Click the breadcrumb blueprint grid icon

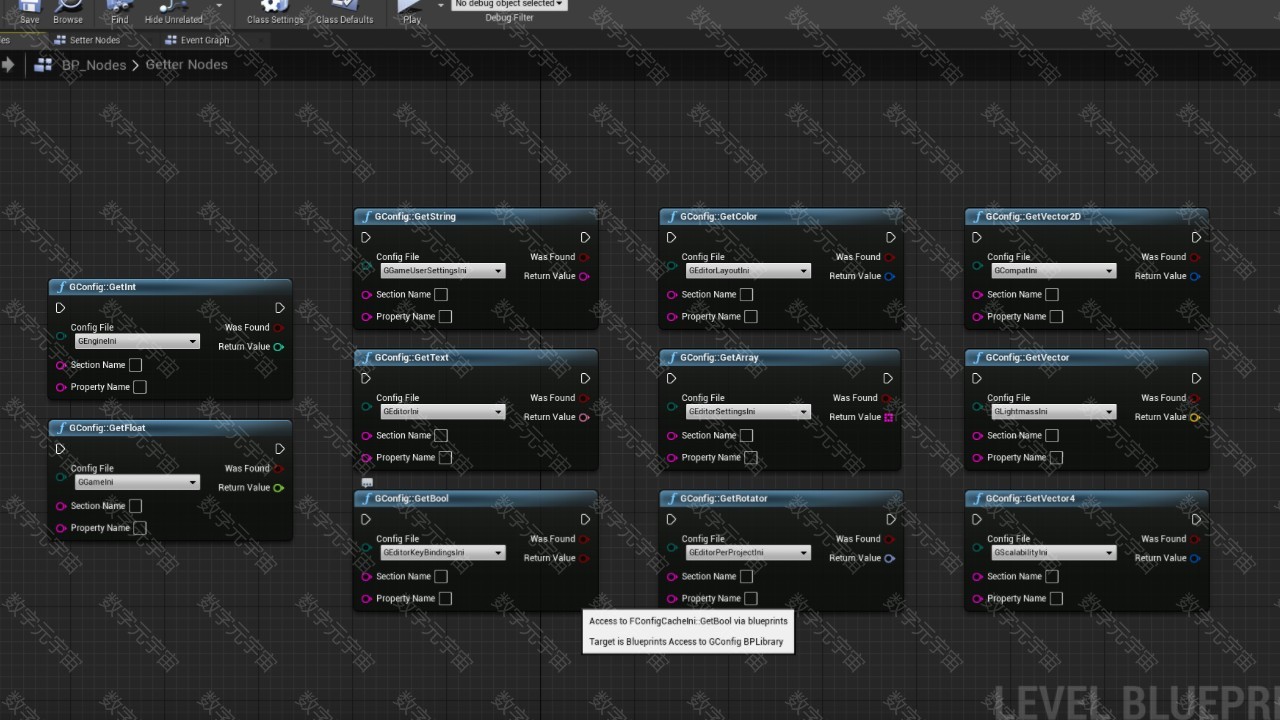coord(43,65)
